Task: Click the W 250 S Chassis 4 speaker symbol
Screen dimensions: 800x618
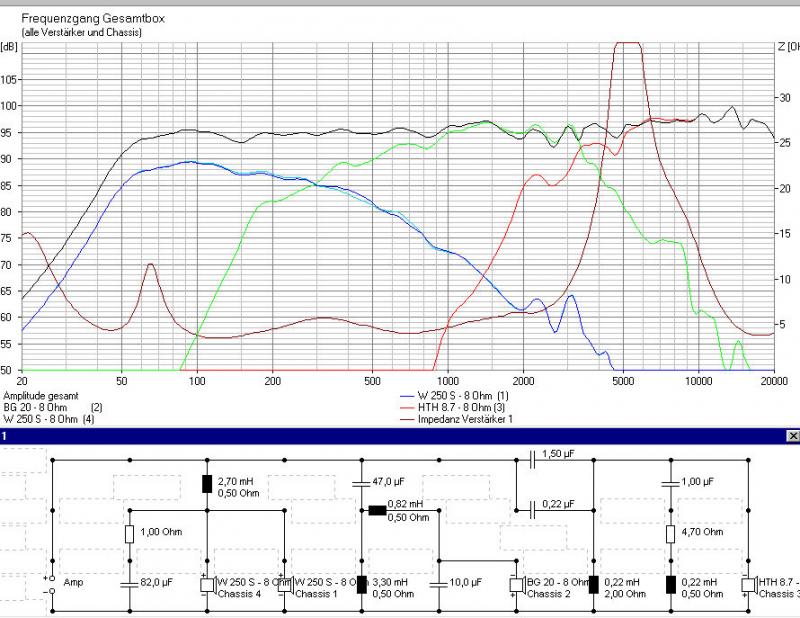Action: [207, 585]
